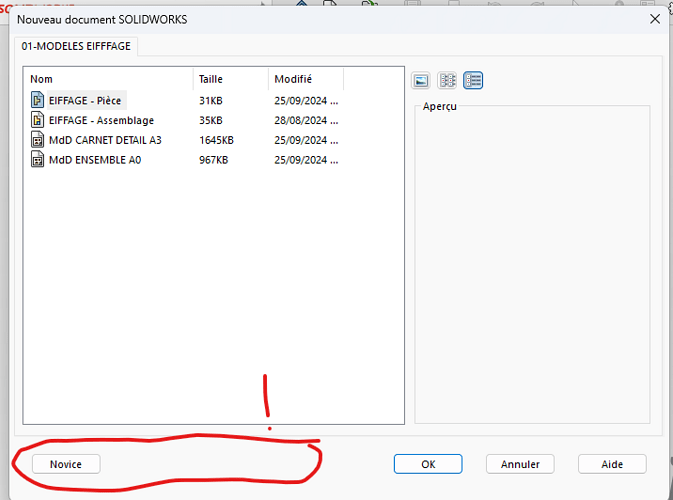
Task: Close the Nouveau document SOLIDWORKS dialog
Action: click(655, 19)
